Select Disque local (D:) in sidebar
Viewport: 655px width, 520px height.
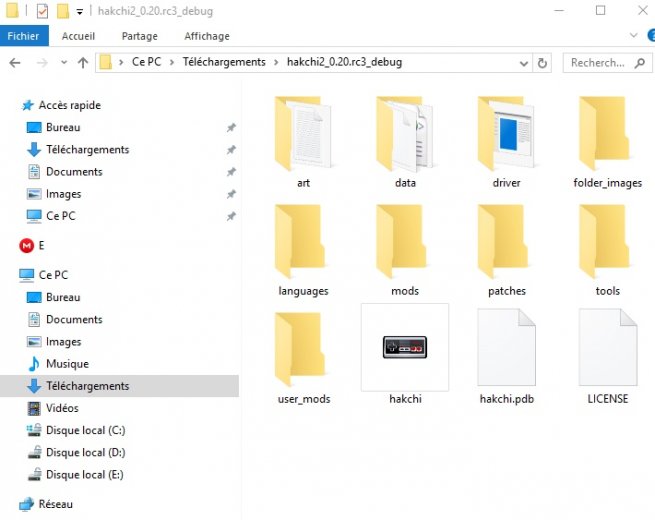point(85,453)
